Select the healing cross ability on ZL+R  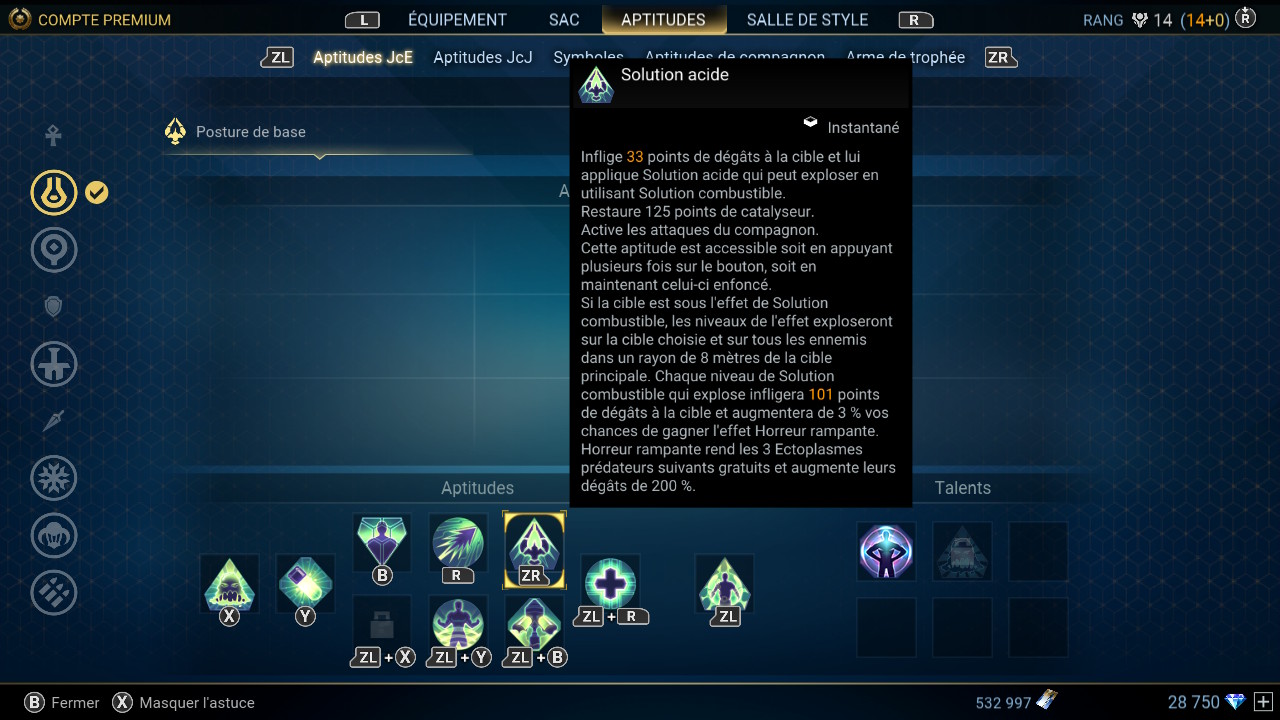610,585
